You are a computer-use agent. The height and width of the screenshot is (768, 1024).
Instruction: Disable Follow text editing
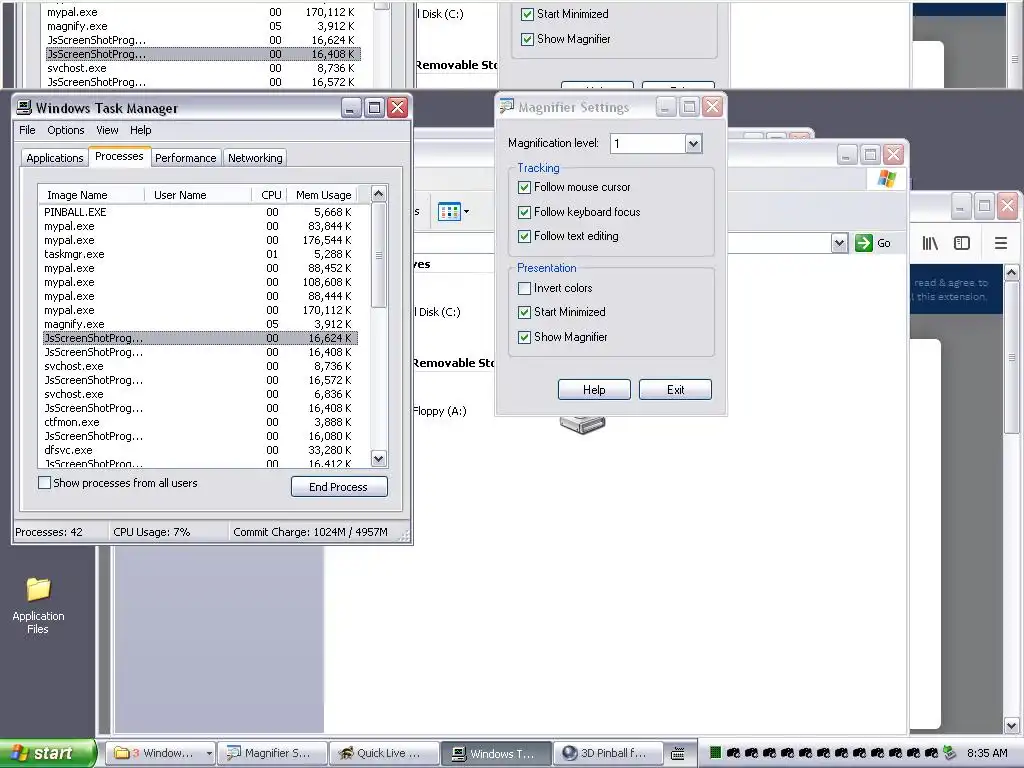[524, 236]
